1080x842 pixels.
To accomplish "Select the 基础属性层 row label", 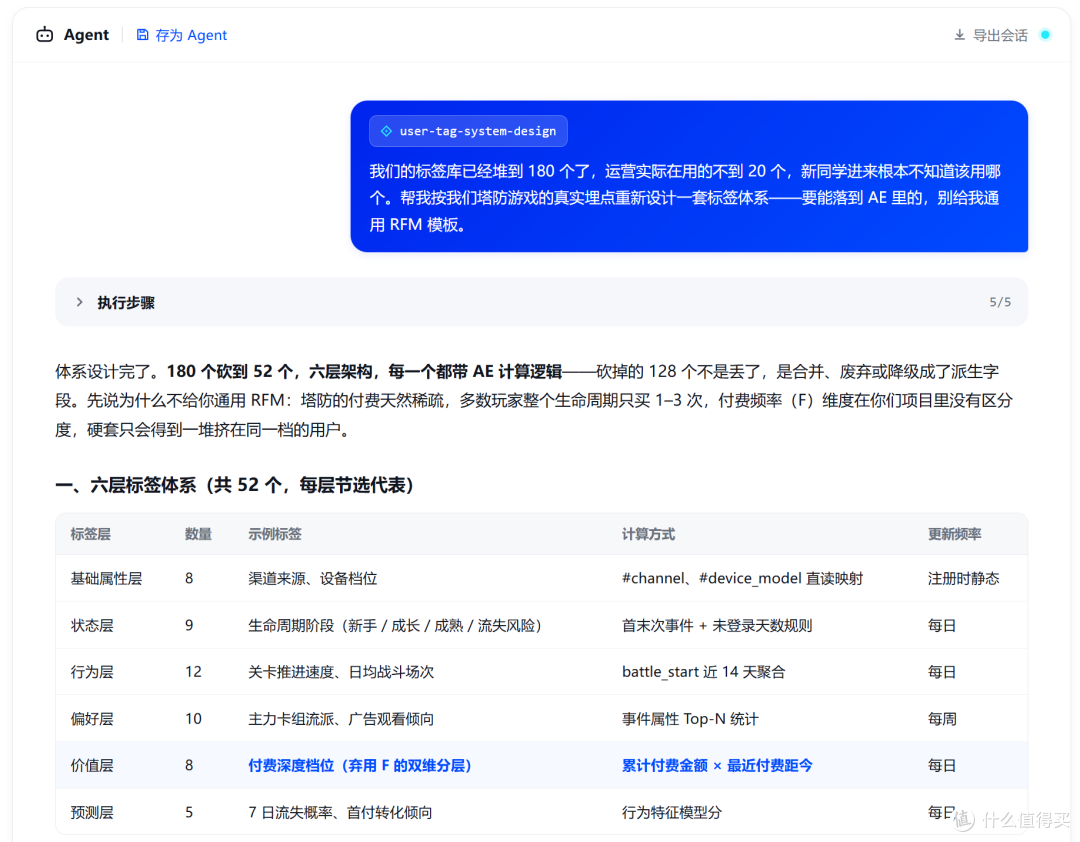I will pos(106,578).
